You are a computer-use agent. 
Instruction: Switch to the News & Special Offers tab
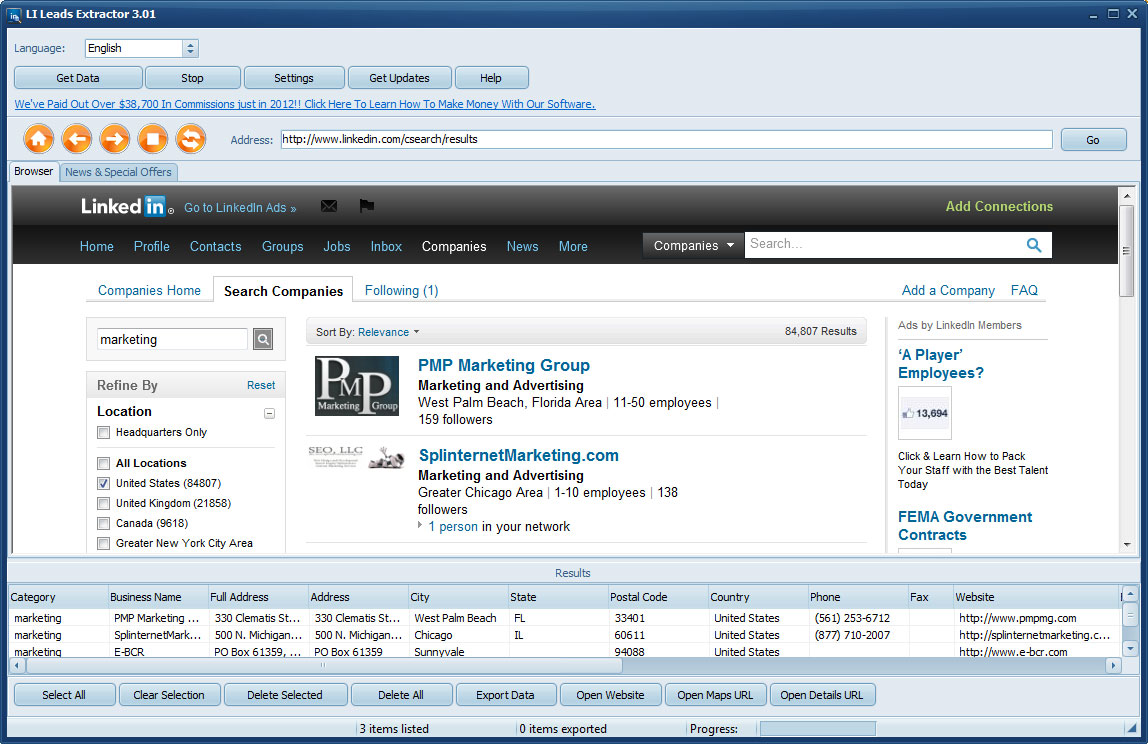(x=119, y=172)
